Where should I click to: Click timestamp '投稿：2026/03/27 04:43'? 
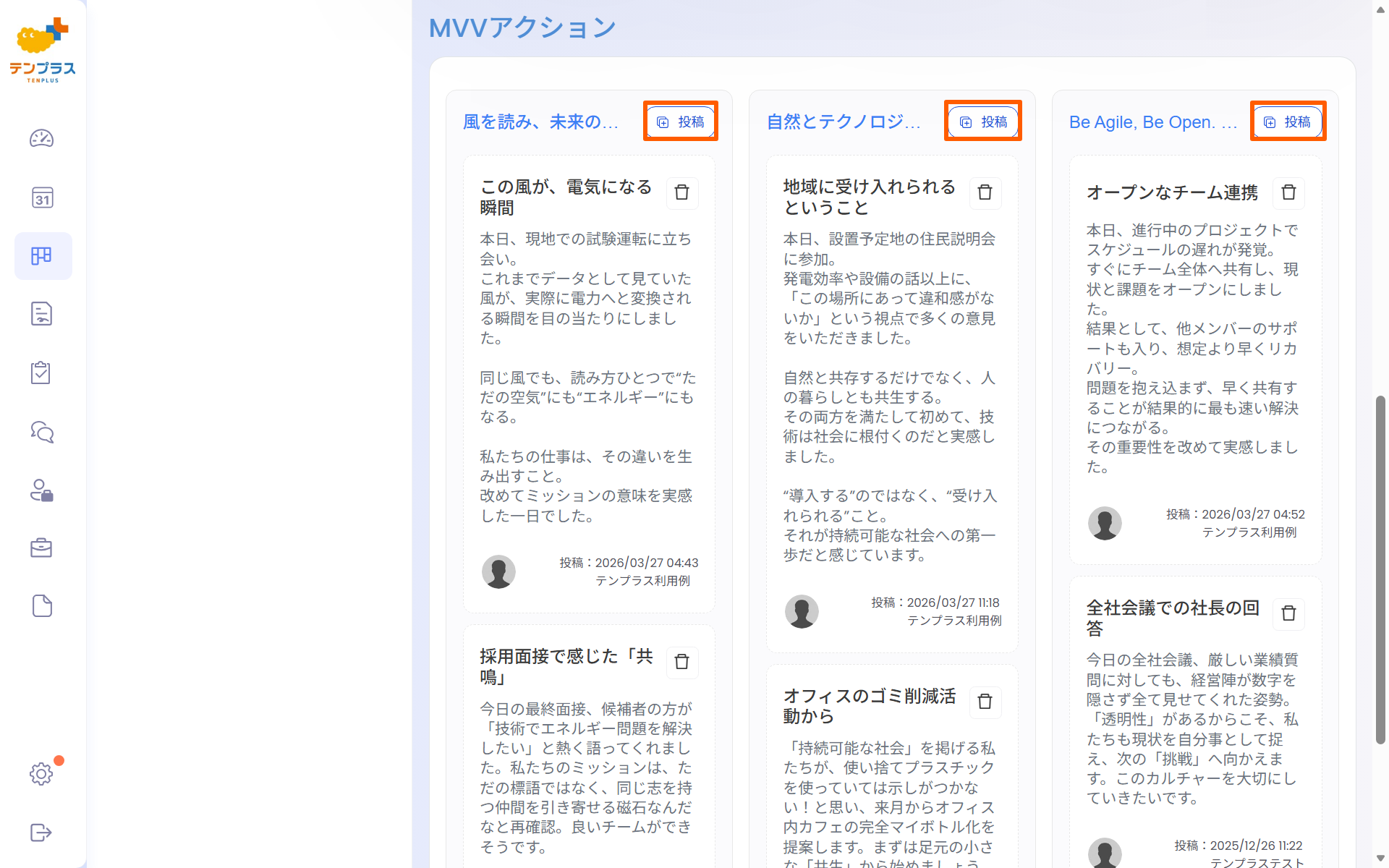[629, 563]
